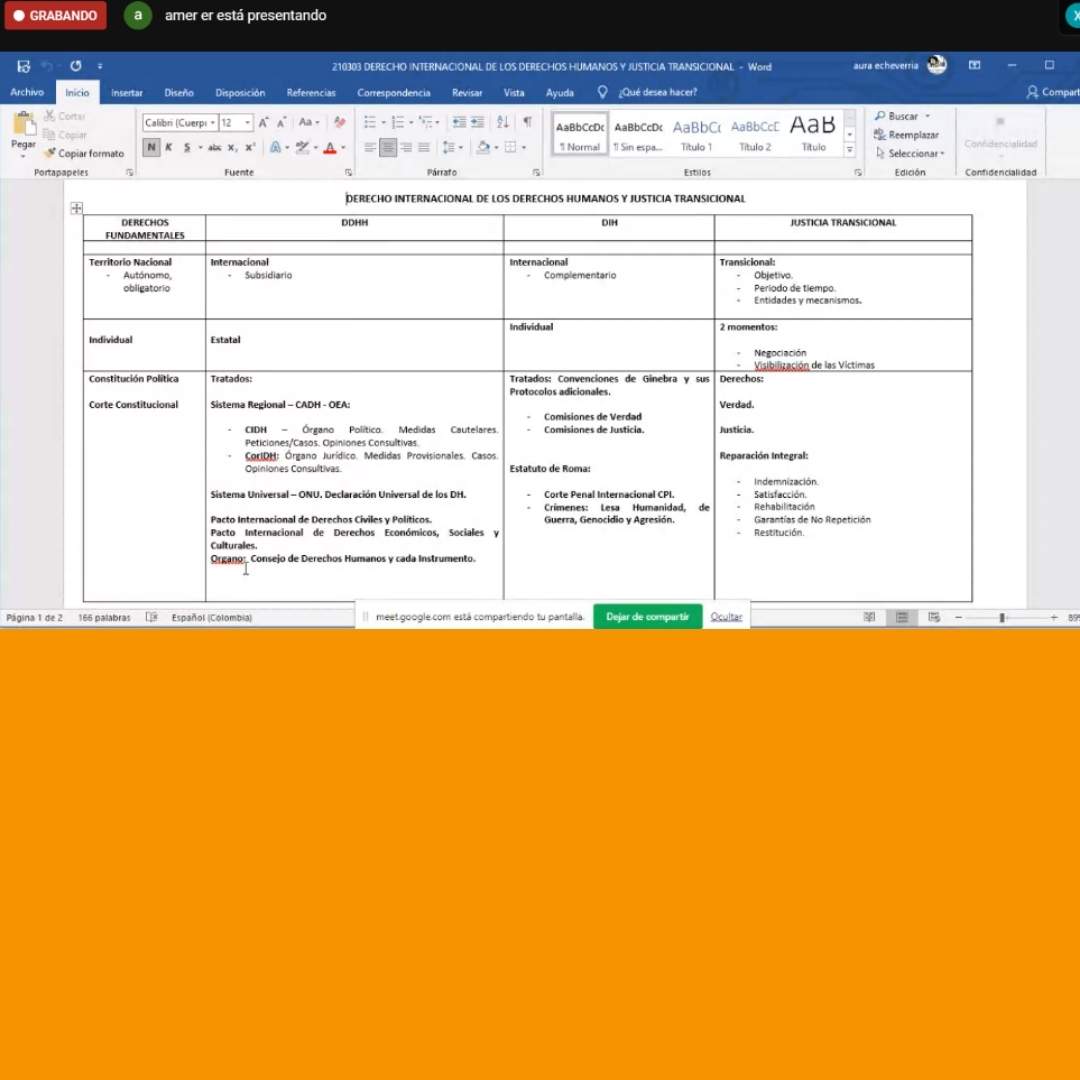This screenshot has width=1080, height=1080.
Task: Center the paragraph alignment
Action: tap(388, 147)
